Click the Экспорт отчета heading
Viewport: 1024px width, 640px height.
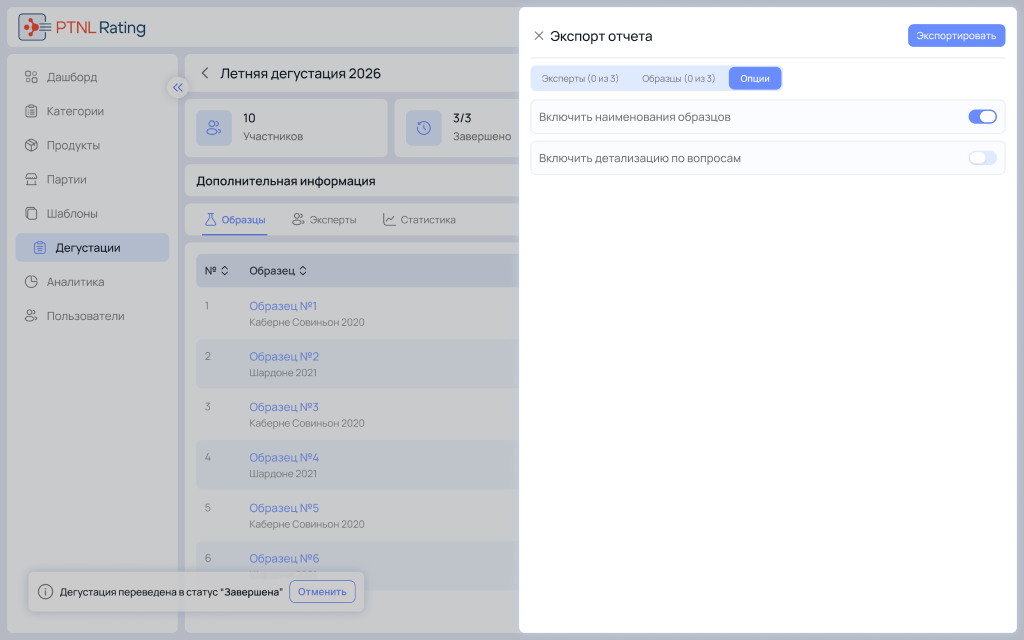[x=601, y=36]
